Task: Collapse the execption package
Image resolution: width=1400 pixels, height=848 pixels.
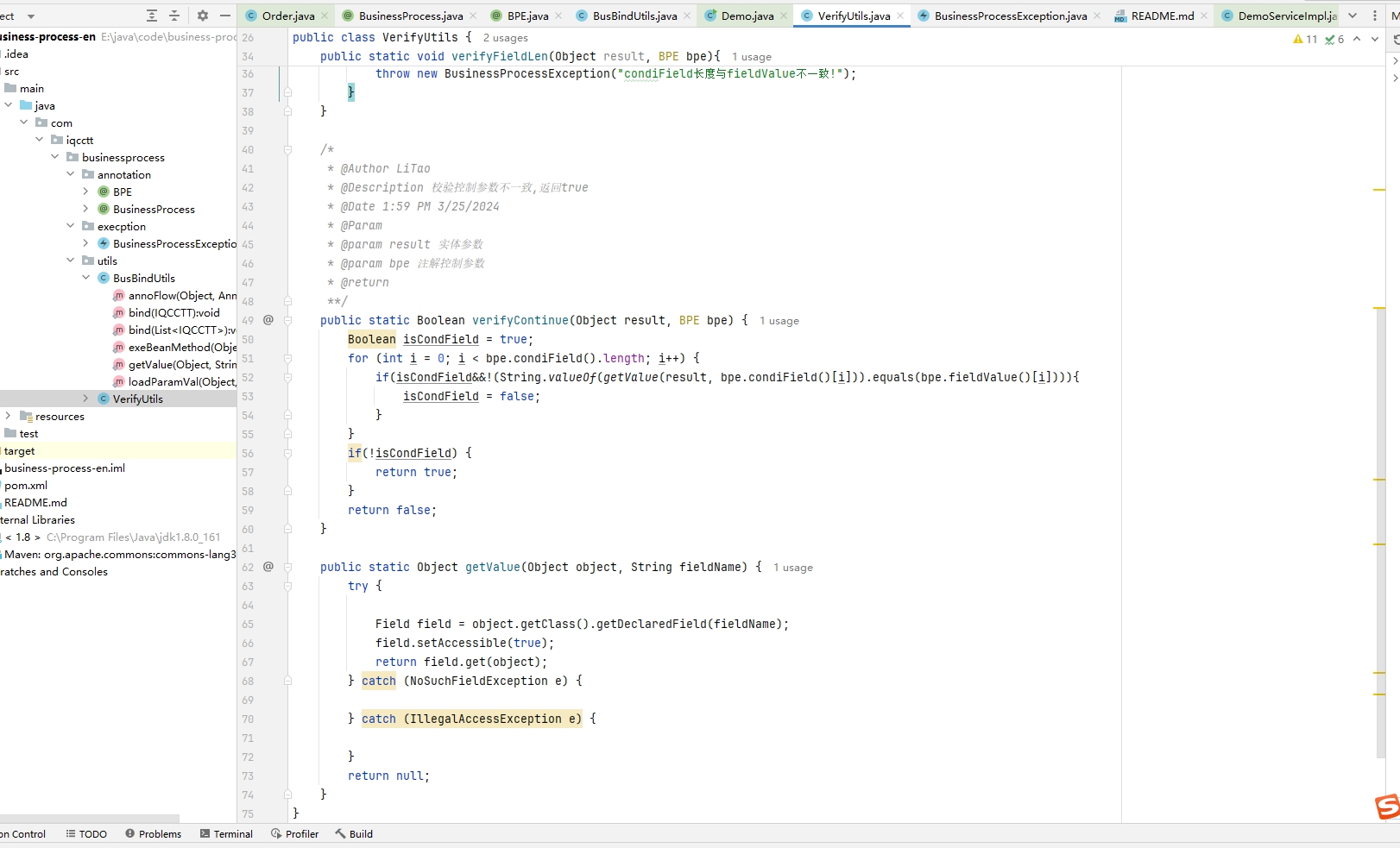Action: coord(71,226)
